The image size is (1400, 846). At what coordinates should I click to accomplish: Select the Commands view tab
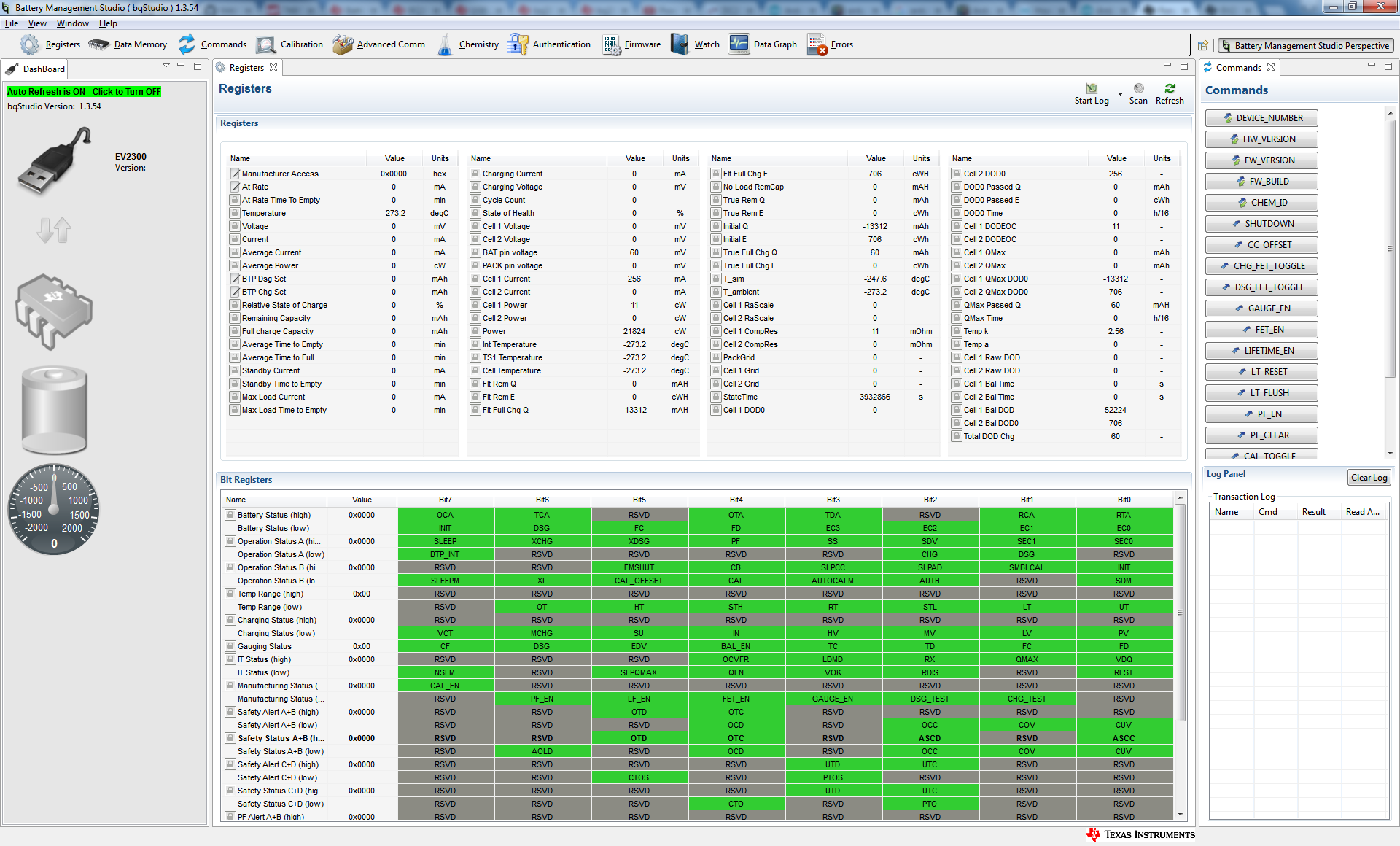click(x=1239, y=67)
